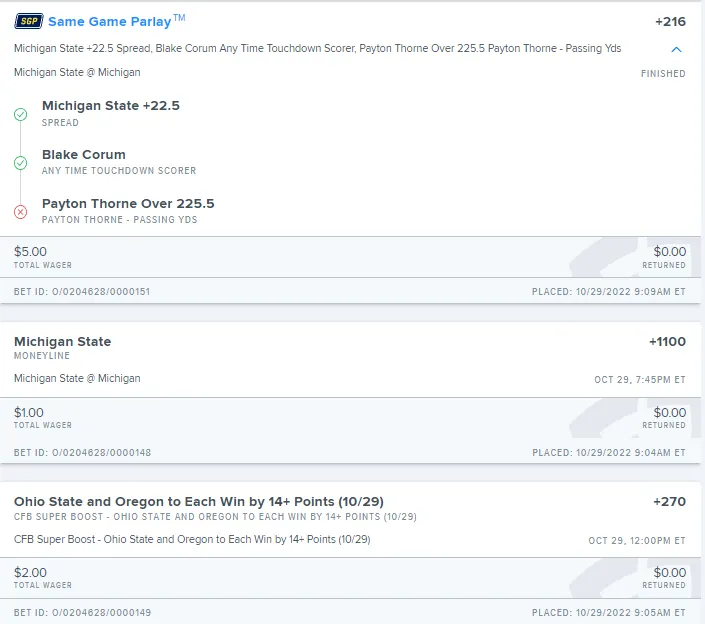The height and width of the screenshot is (624, 705).
Task: Click ANY TIME TOUCHDOWN SCORER label
Action: pyautogui.click(x=119, y=171)
